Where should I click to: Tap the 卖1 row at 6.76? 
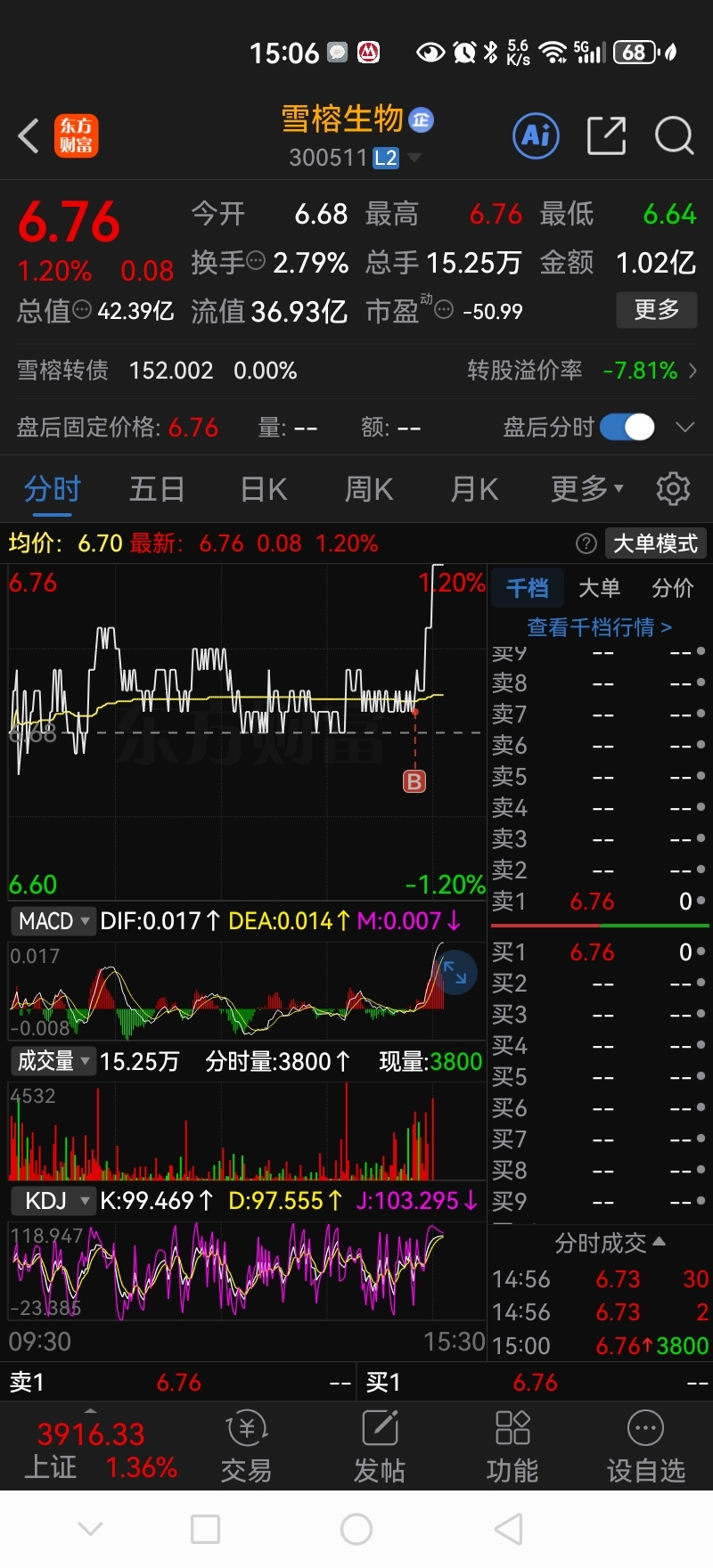(600, 902)
